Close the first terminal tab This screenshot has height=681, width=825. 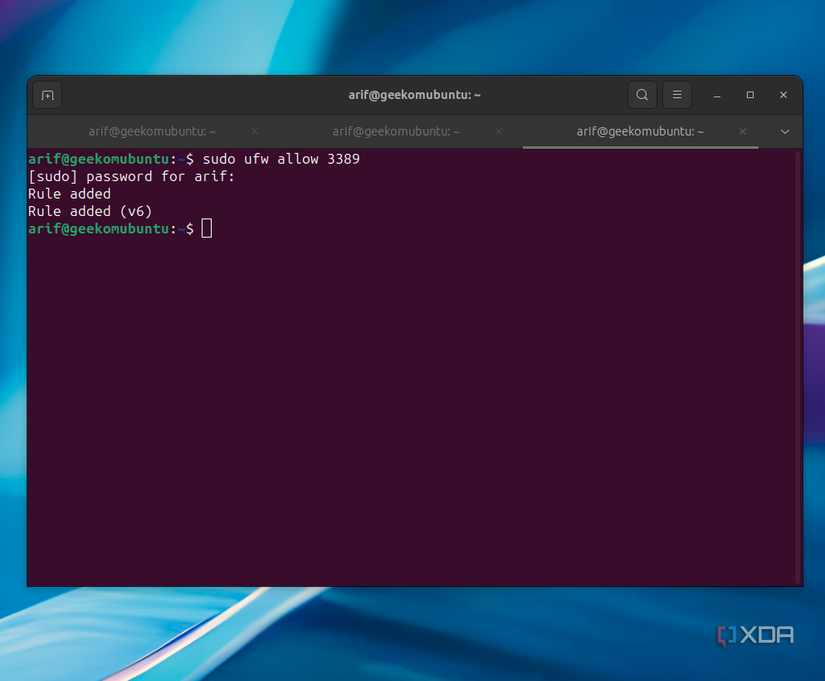pyautogui.click(x=255, y=132)
